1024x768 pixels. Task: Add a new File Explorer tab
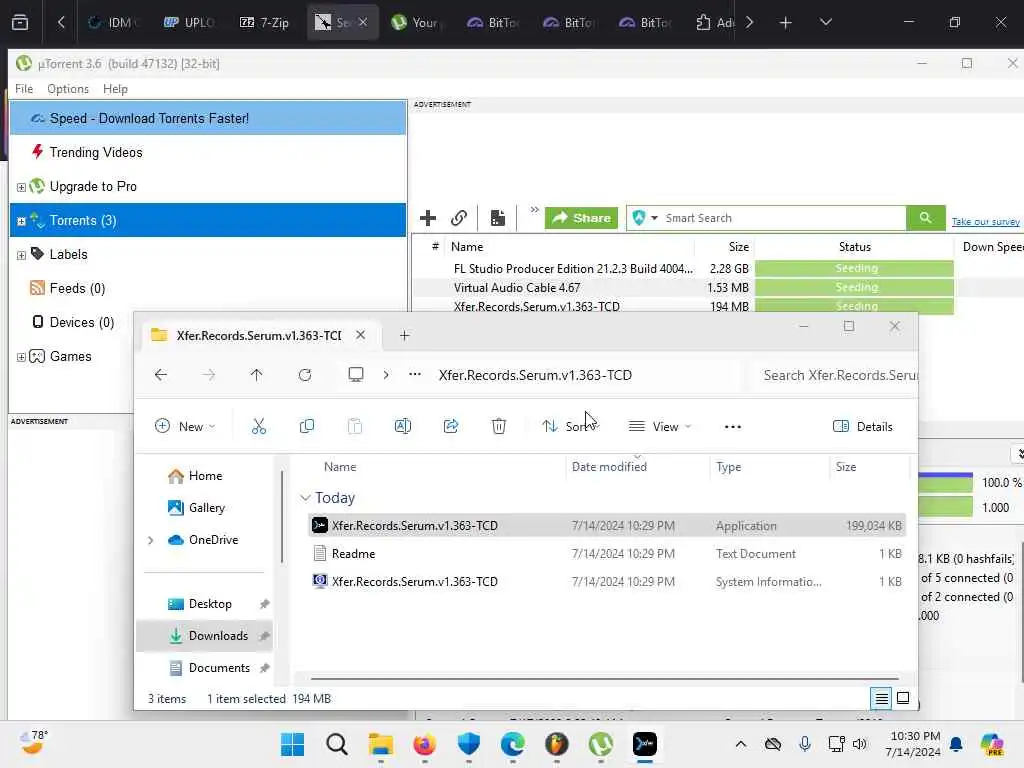tap(404, 335)
